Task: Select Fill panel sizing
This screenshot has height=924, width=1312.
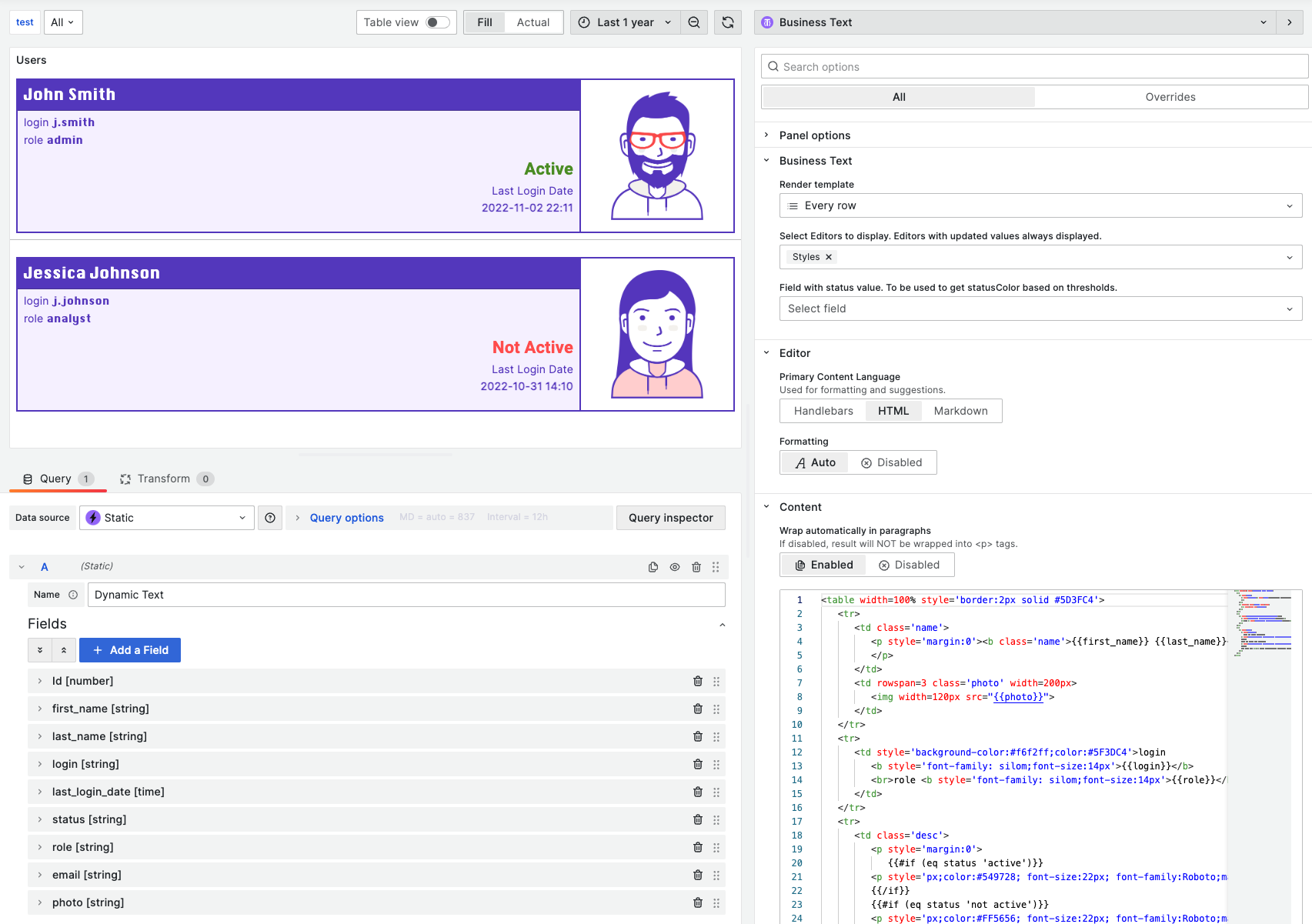Action: [x=485, y=22]
